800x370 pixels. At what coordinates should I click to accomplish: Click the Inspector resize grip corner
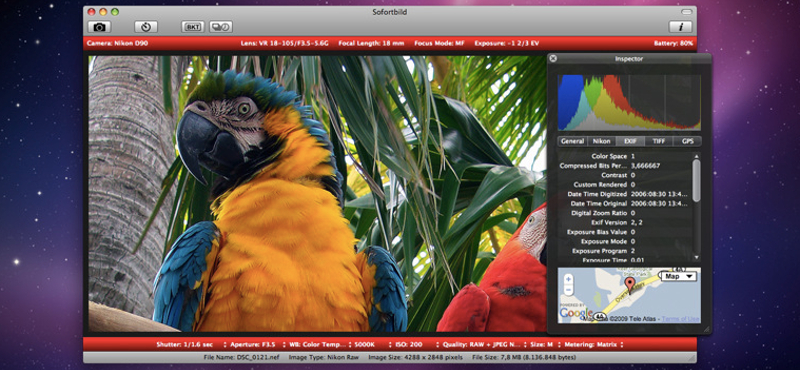(x=707, y=330)
